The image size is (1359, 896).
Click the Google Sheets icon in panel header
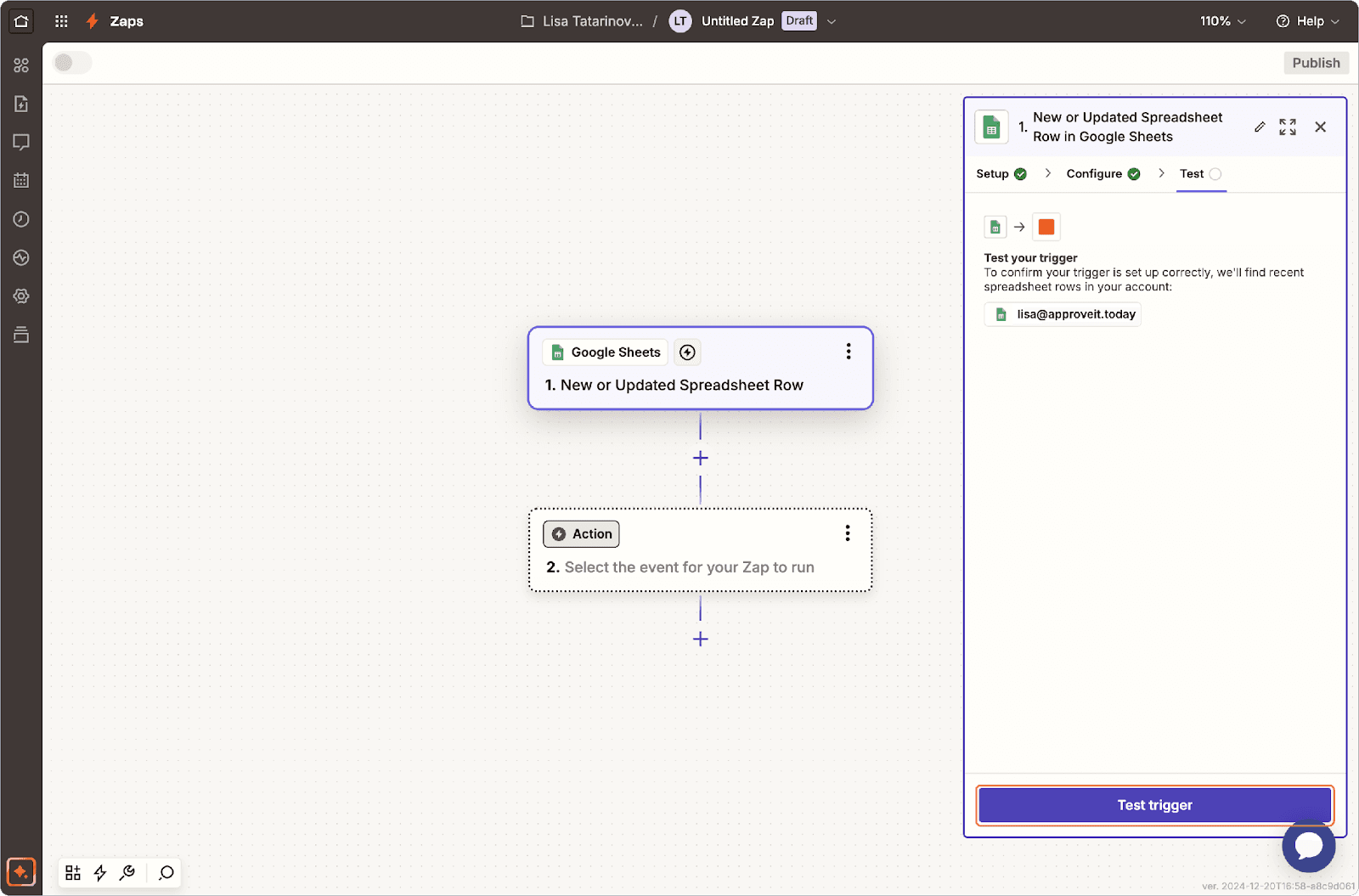pyautogui.click(x=991, y=127)
